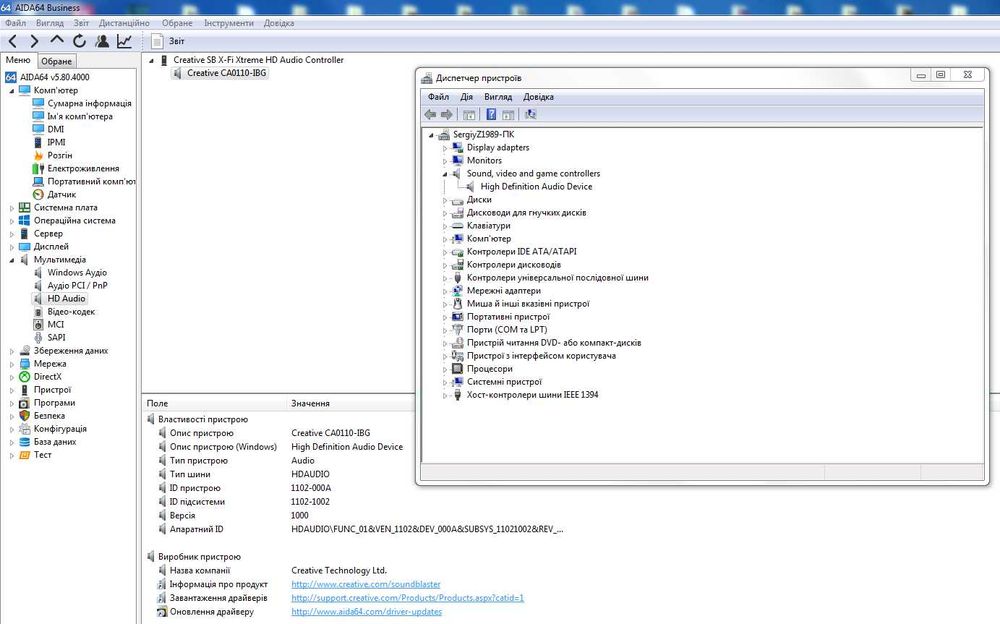Open the creative.com/soundblaster link
Screen dimensions: 1000x624
[x=365, y=584]
